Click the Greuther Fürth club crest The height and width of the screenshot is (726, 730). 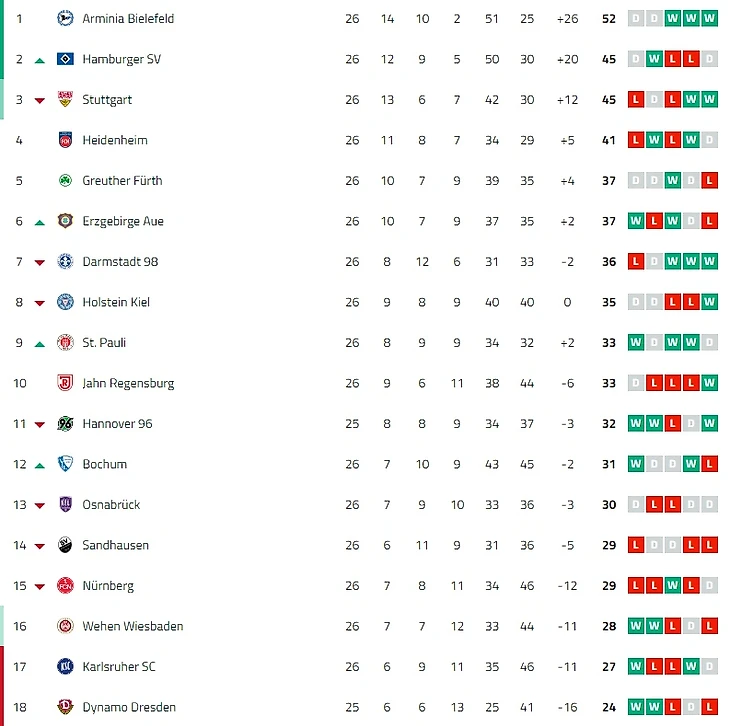pos(65,180)
